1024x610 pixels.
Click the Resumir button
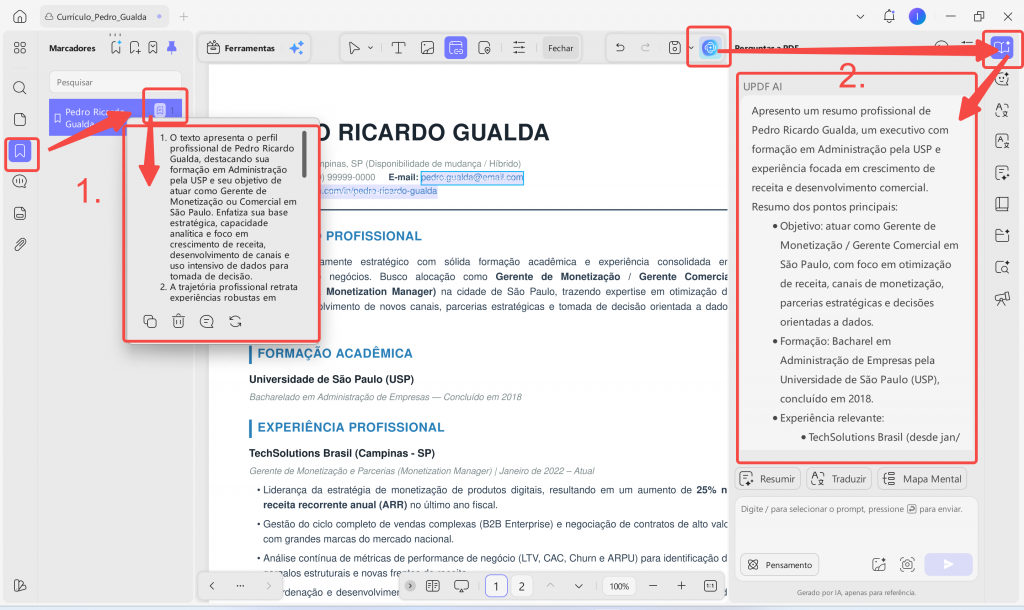(768, 479)
